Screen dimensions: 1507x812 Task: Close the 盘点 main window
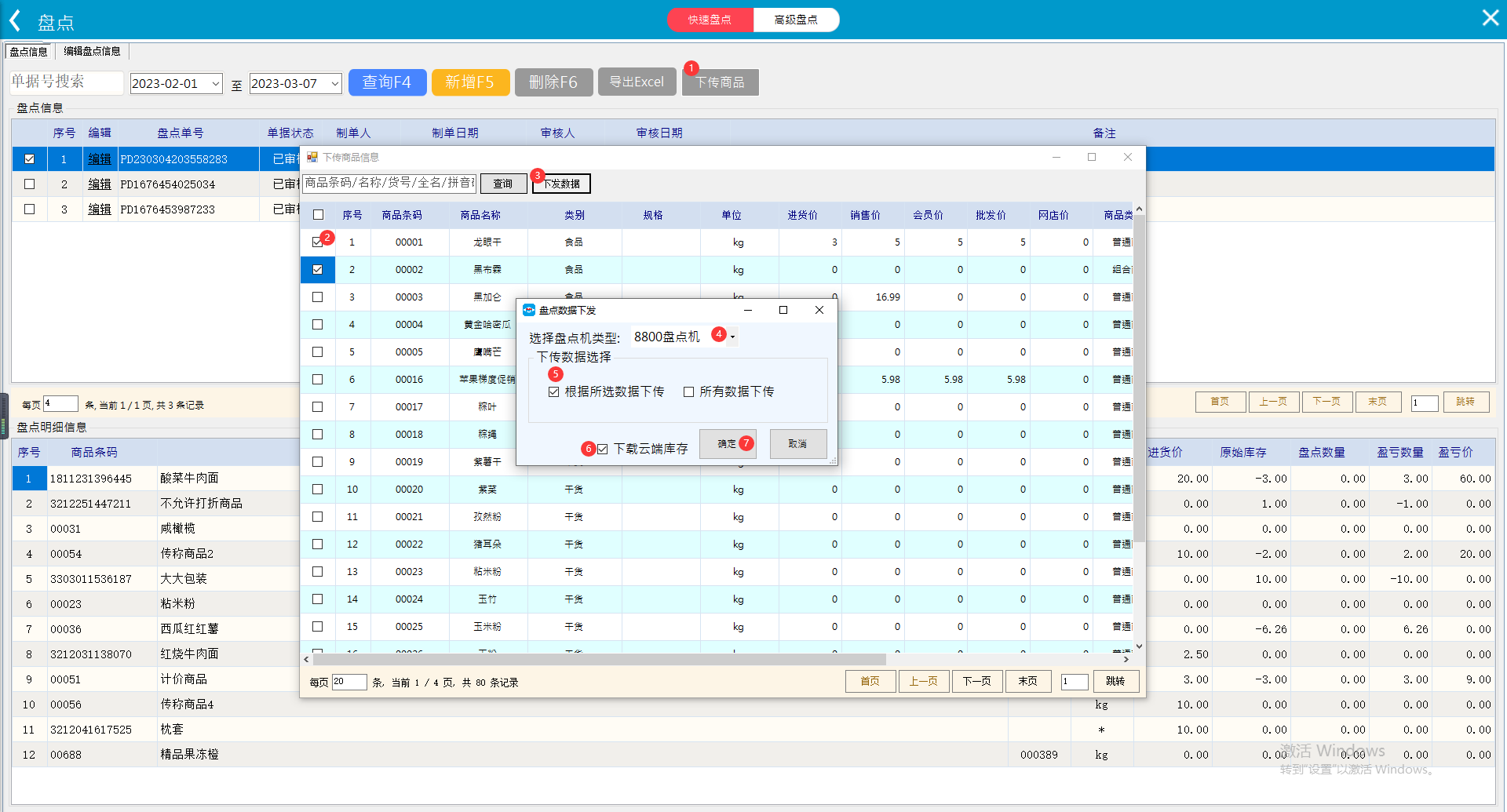[x=1490, y=18]
